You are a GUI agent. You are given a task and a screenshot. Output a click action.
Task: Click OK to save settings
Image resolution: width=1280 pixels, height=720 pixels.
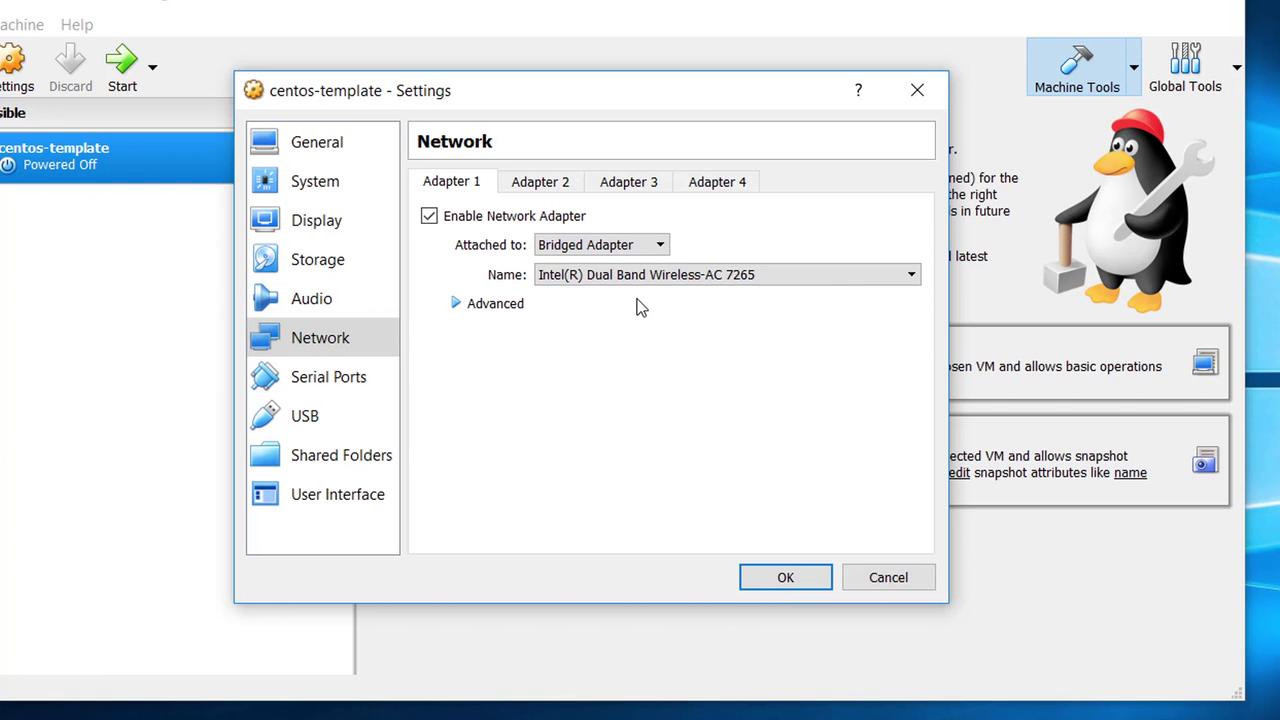[785, 577]
